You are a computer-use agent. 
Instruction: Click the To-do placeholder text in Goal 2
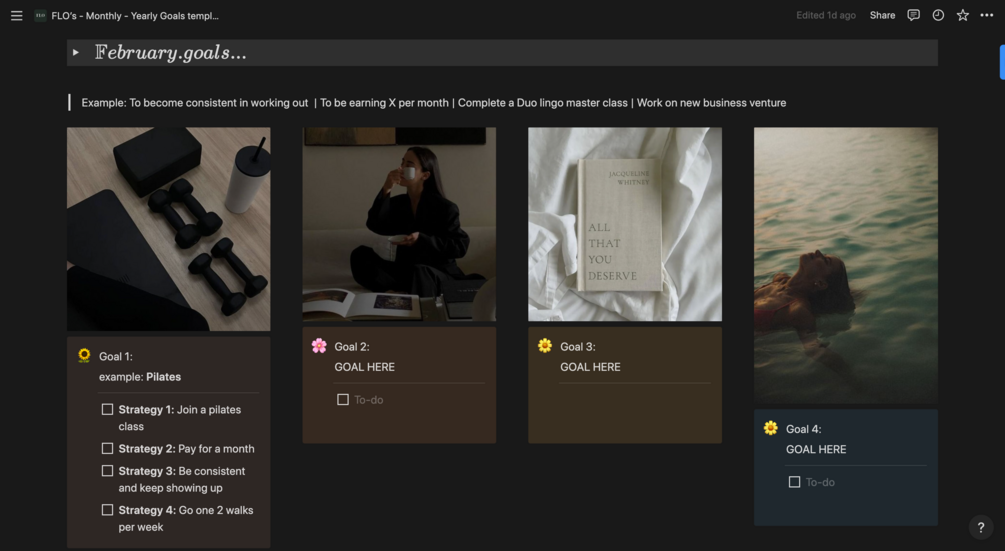(369, 400)
